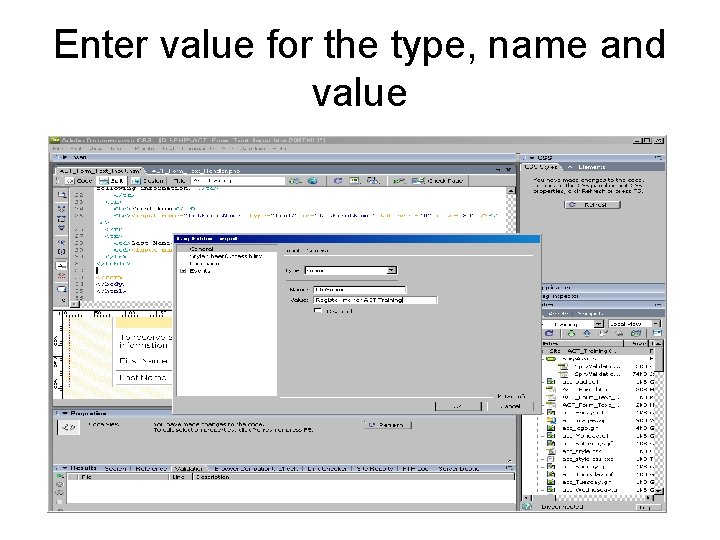Click the Refresh icon in Files panel toolbar

pyautogui.click(x=549, y=333)
